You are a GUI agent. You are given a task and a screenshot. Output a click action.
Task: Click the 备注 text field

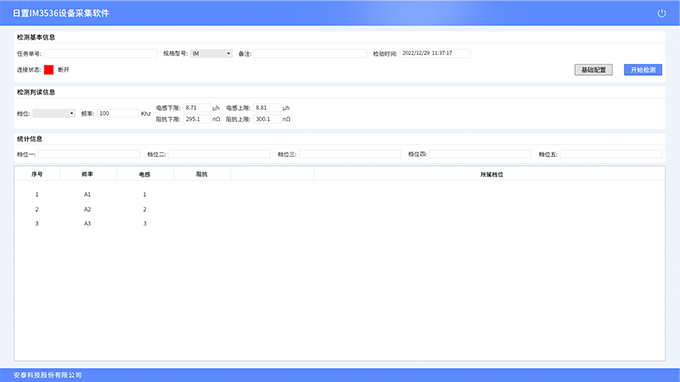(311, 53)
